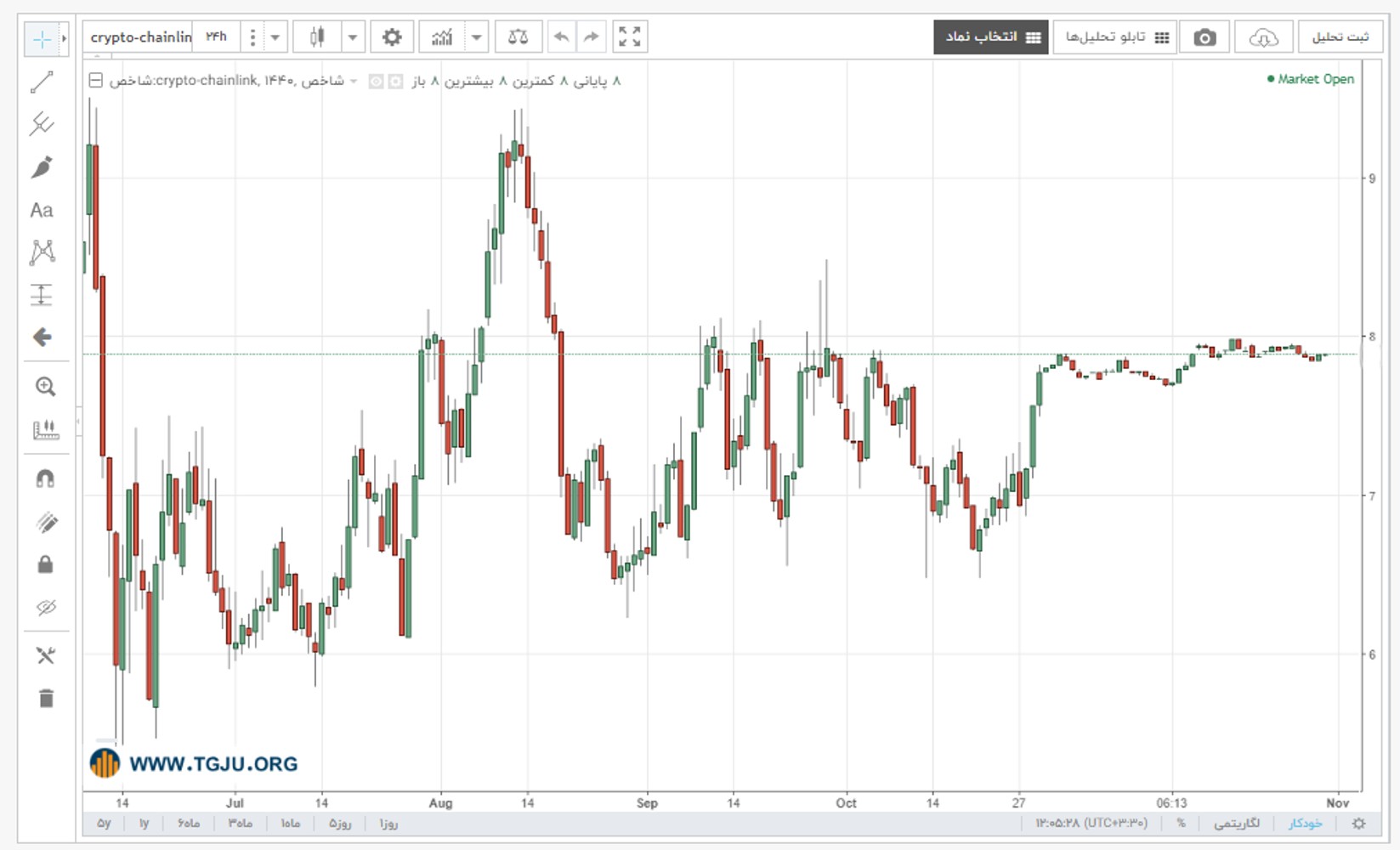Select the Aa text annotation tool

pyautogui.click(x=42, y=210)
